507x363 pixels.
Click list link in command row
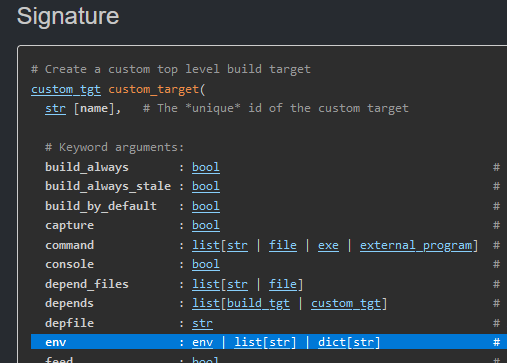coord(206,245)
